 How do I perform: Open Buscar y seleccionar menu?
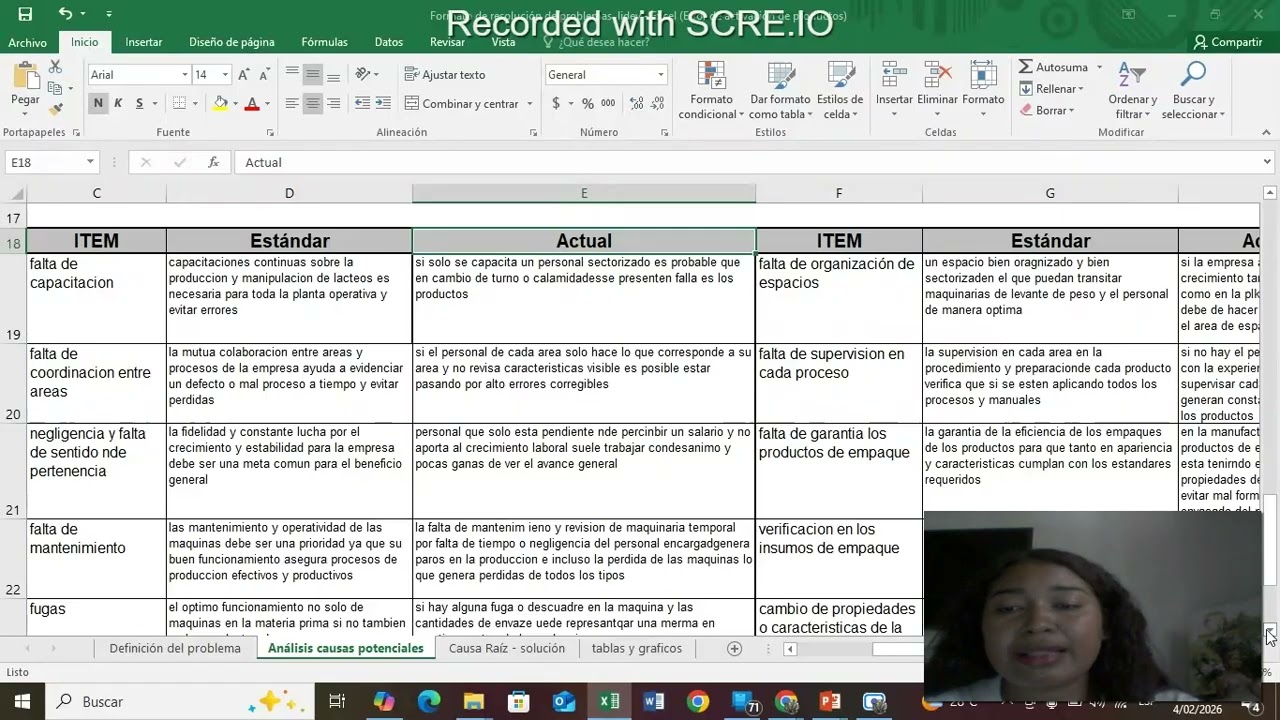pos(1193,90)
